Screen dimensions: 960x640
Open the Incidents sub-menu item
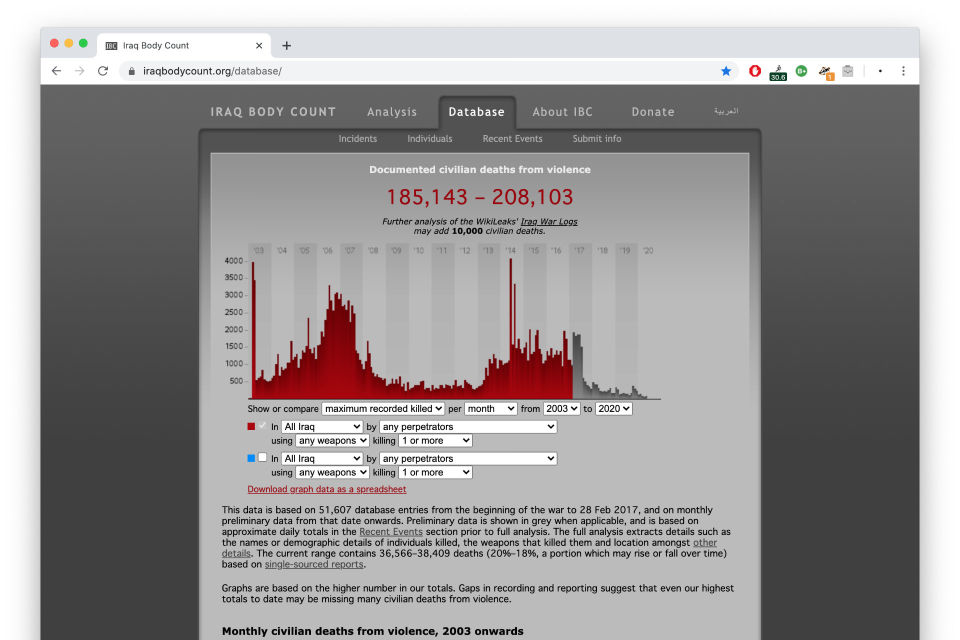tap(357, 139)
